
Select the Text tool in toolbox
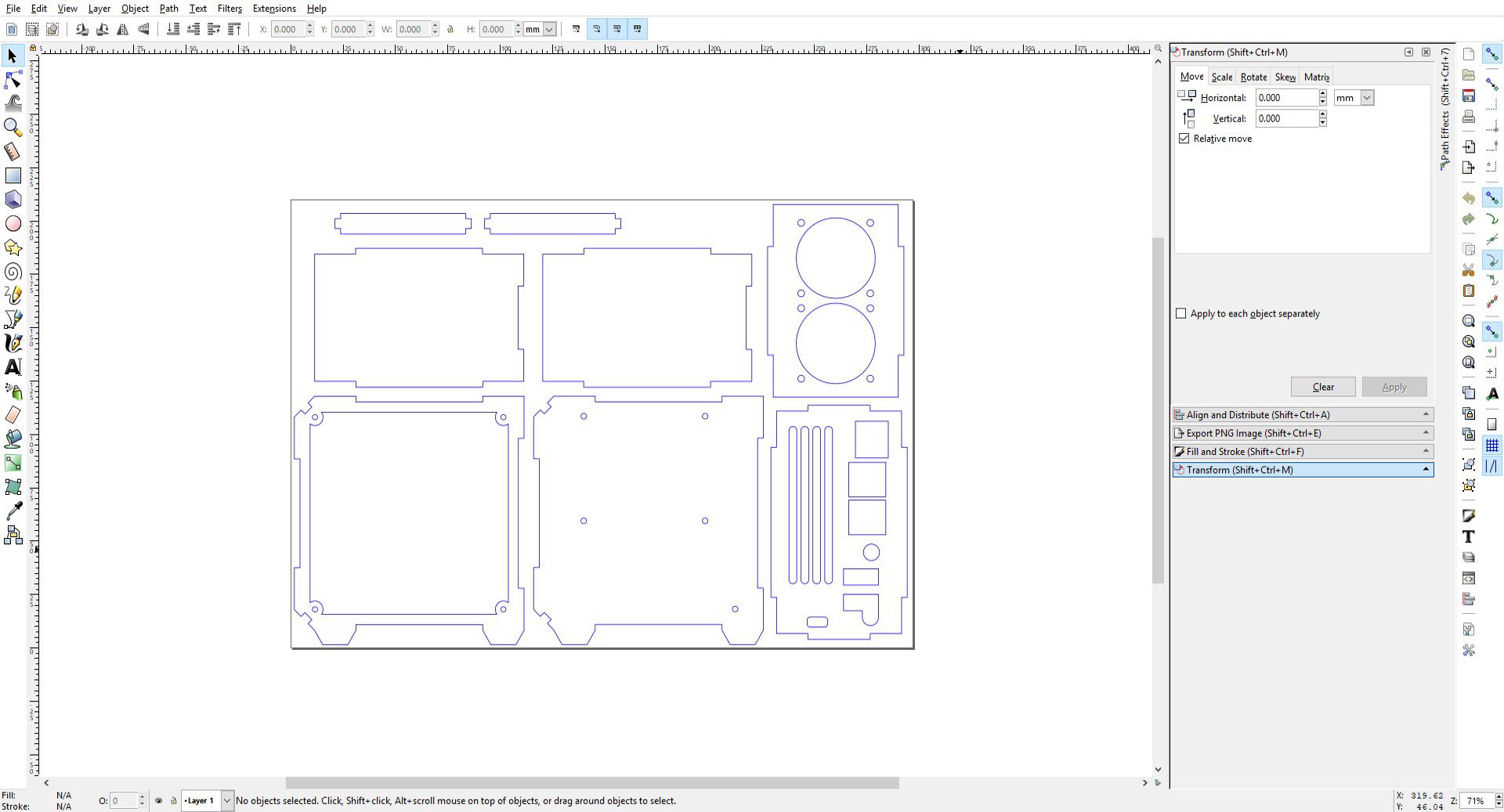tap(13, 367)
